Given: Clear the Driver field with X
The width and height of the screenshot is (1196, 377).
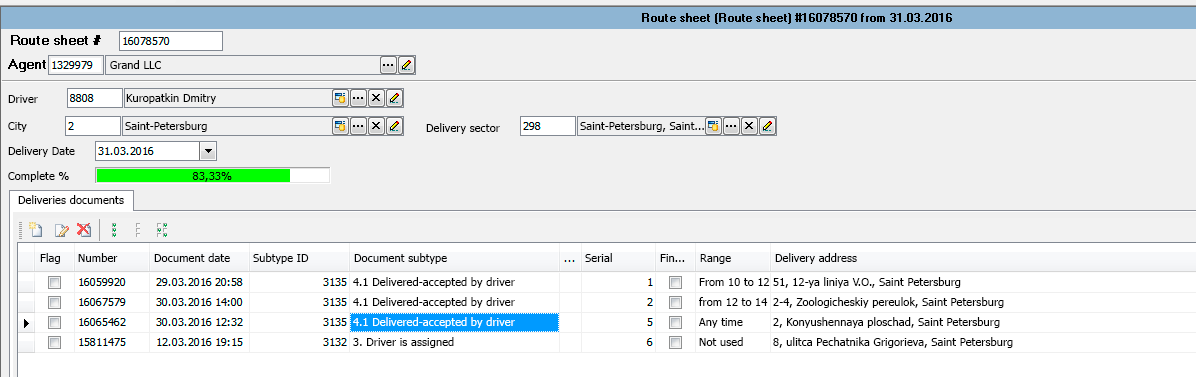Looking at the screenshot, I should [376, 98].
